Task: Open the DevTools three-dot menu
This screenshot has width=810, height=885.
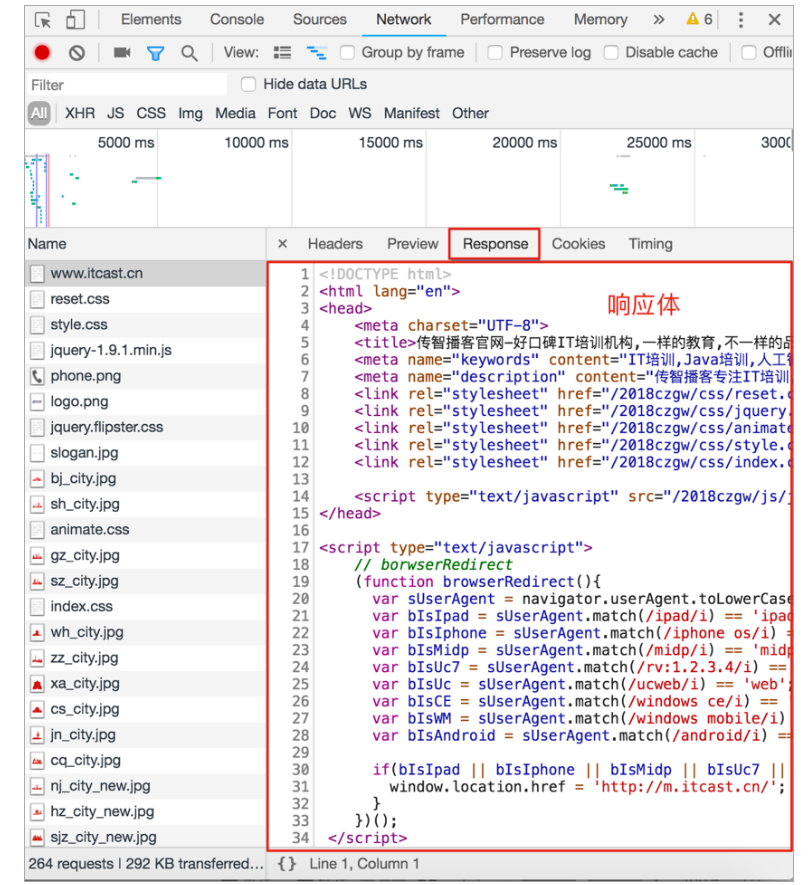Action: pyautogui.click(x=741, y=20)
